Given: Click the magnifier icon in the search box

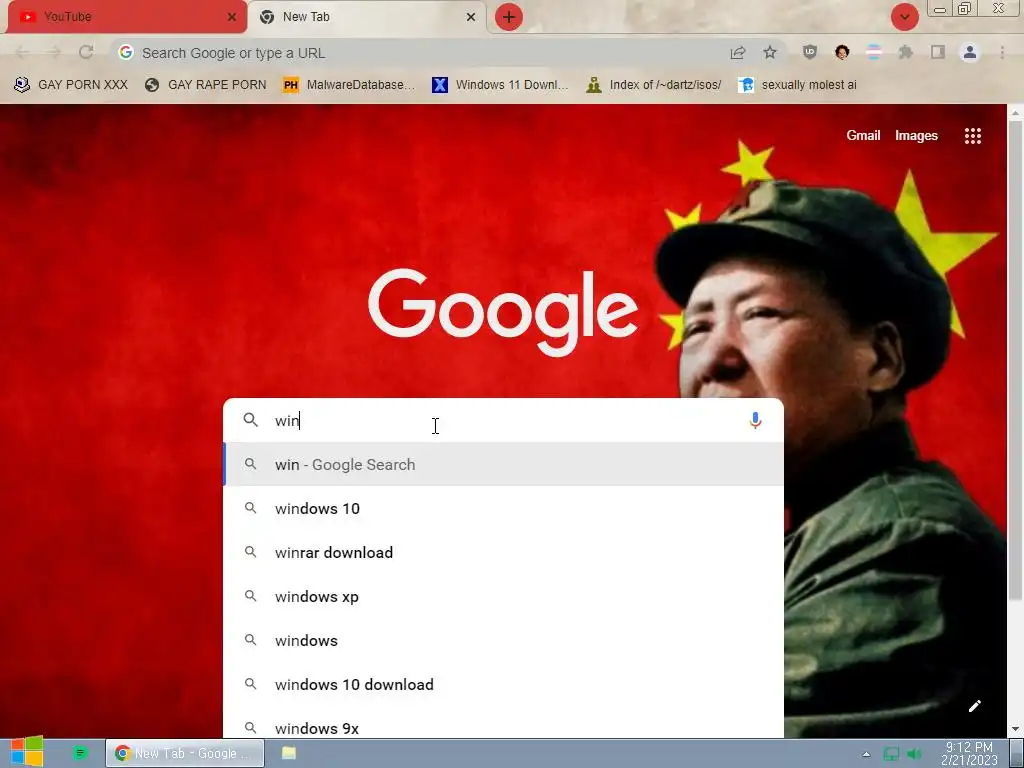Looking at the screenshot, I should click(x=251, y=420).
